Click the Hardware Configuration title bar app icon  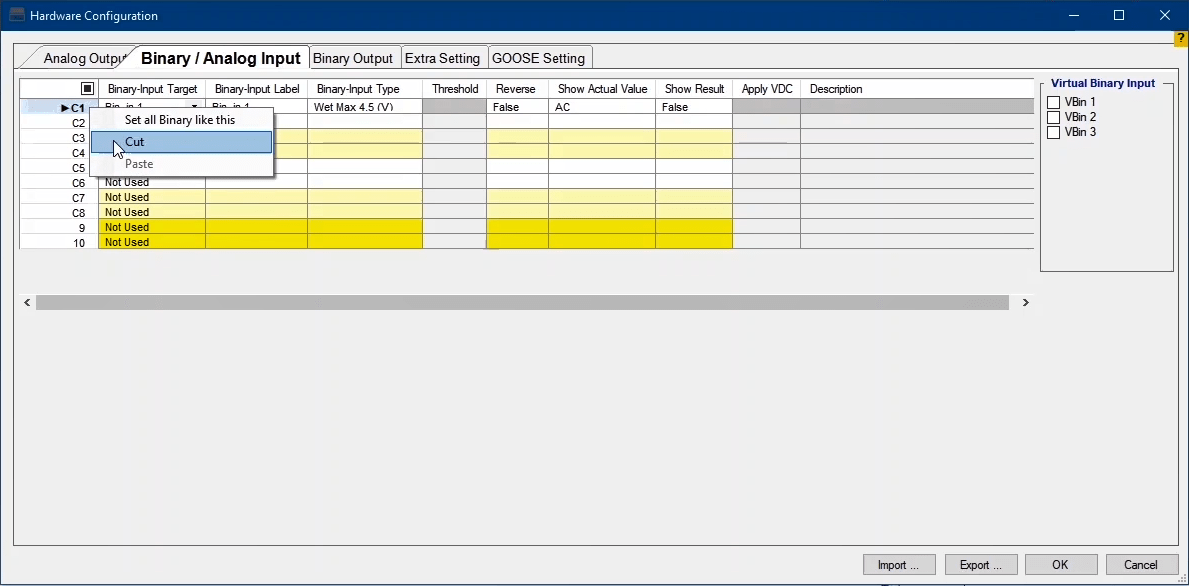tap(16, 15)
